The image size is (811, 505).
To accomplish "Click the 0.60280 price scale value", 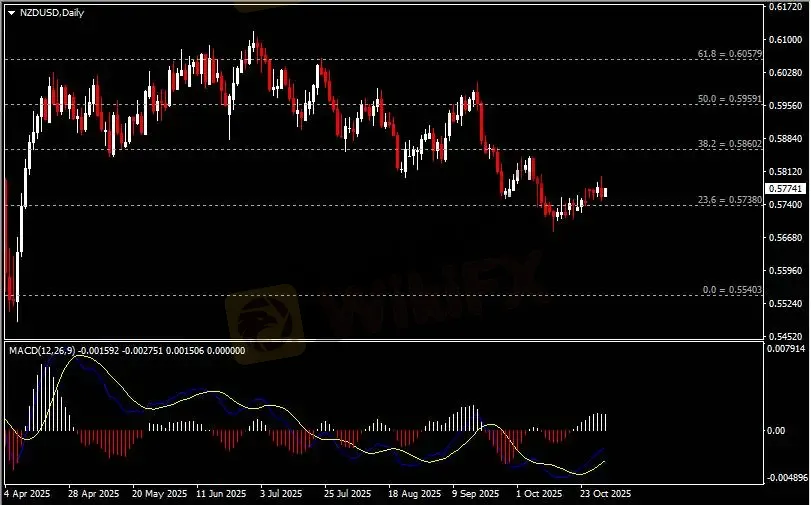I will point(786,73).
